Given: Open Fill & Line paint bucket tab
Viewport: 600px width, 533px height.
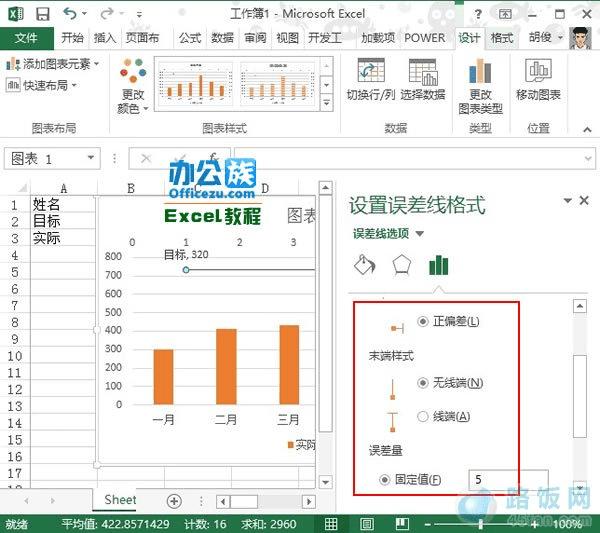Looking at the screenshot, I should [x=365, y=265].
